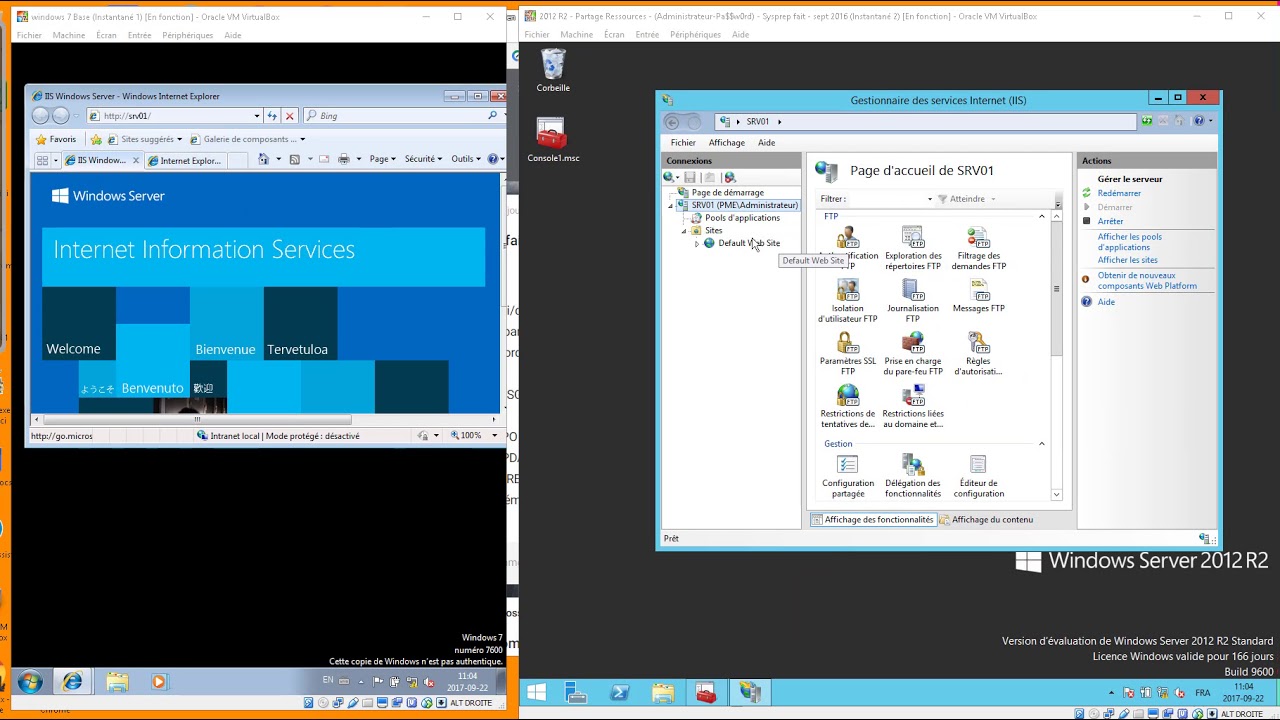Screen dimensions: 1280x720
Task: Click Favoris button in IE
Action: 56,139
